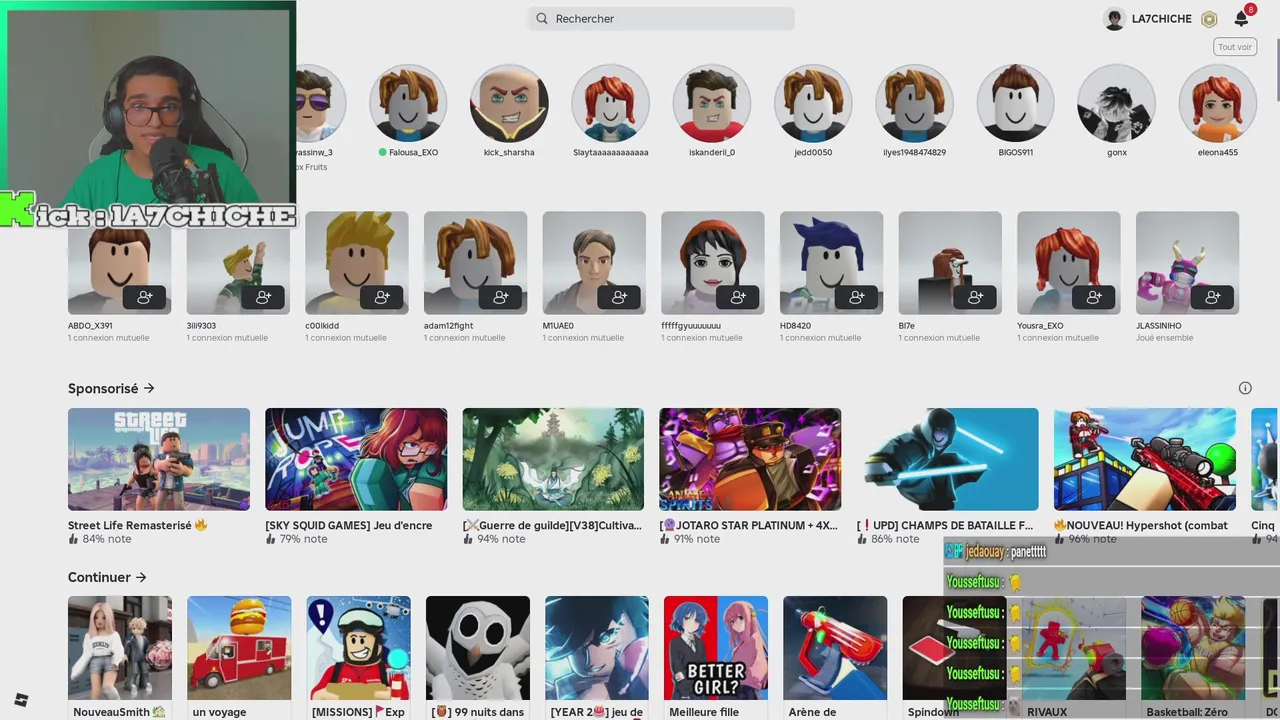1280x720 pixels.
Task: Open CHAMPS DE BATAILLE game thumbnail
Action: (947, 459)
